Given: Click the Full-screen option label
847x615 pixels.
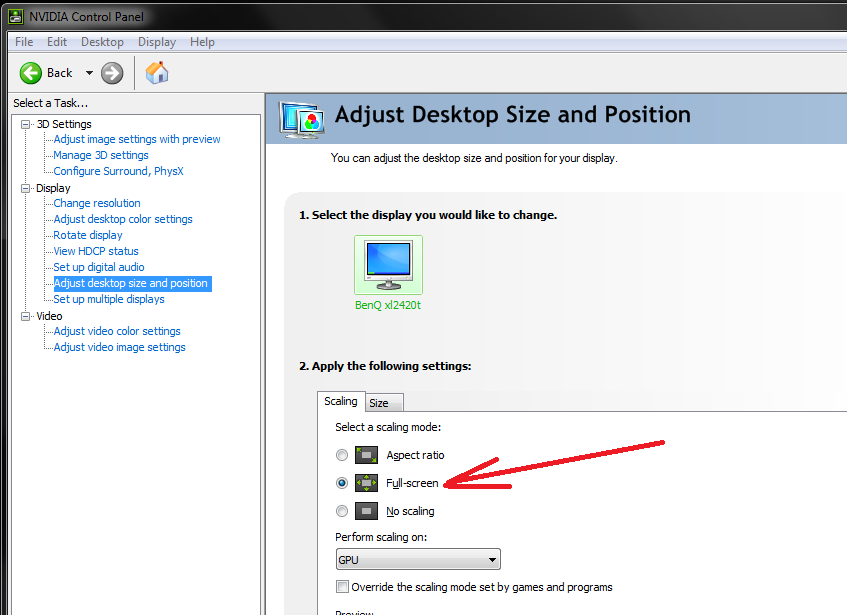Looking at the screenshot, I should [412, 483].
